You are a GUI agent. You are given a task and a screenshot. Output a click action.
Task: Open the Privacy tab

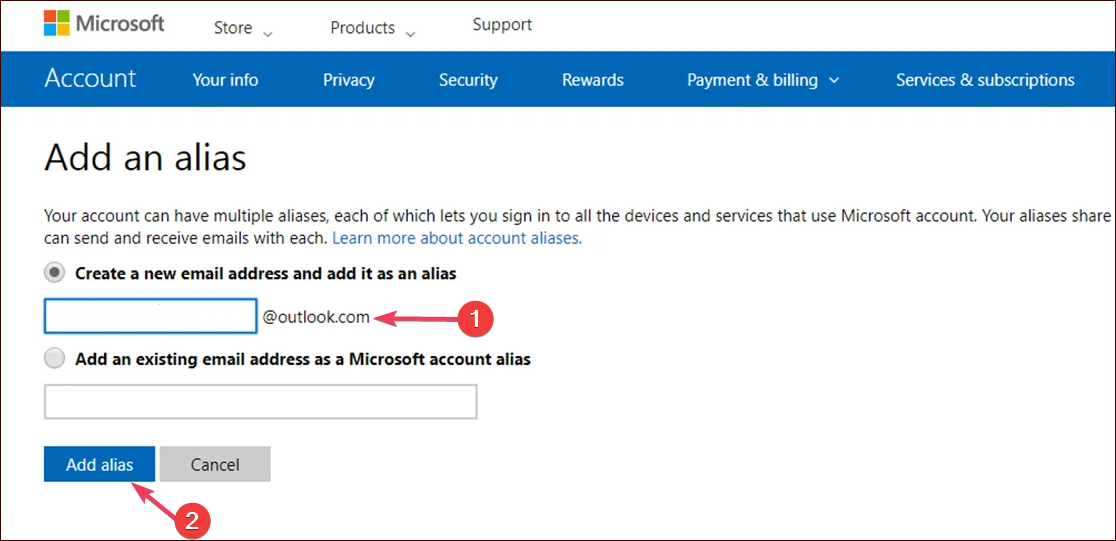tap(349, 80)
